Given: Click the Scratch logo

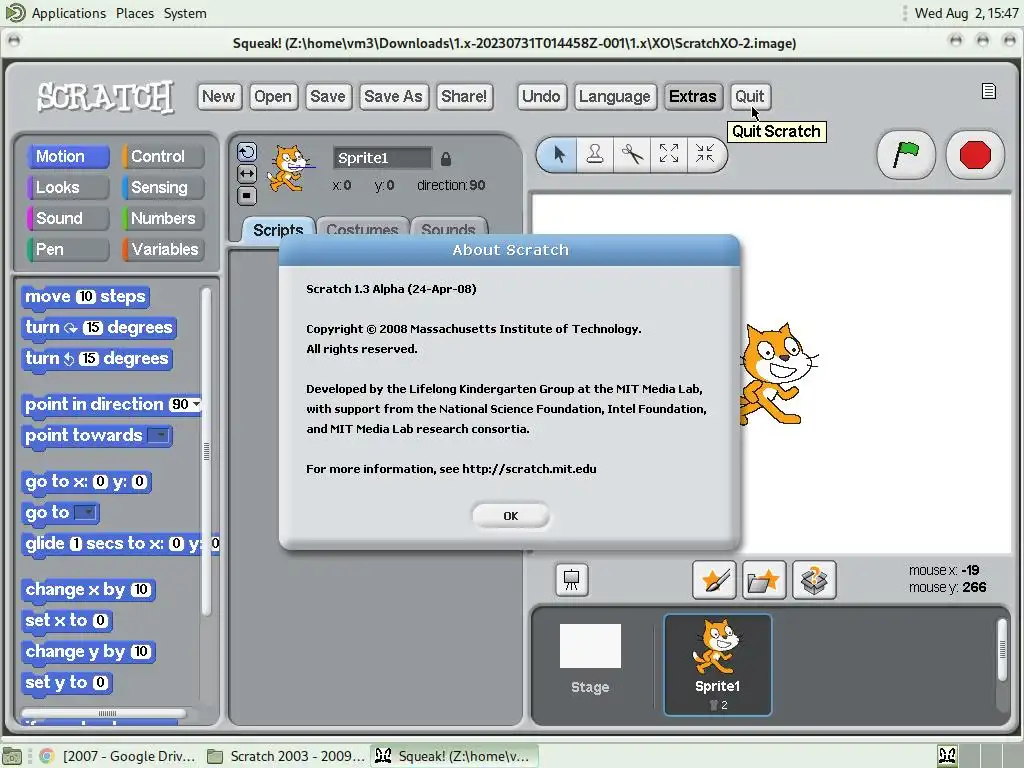Looking at the screenshot, I should tap(105, 97).
